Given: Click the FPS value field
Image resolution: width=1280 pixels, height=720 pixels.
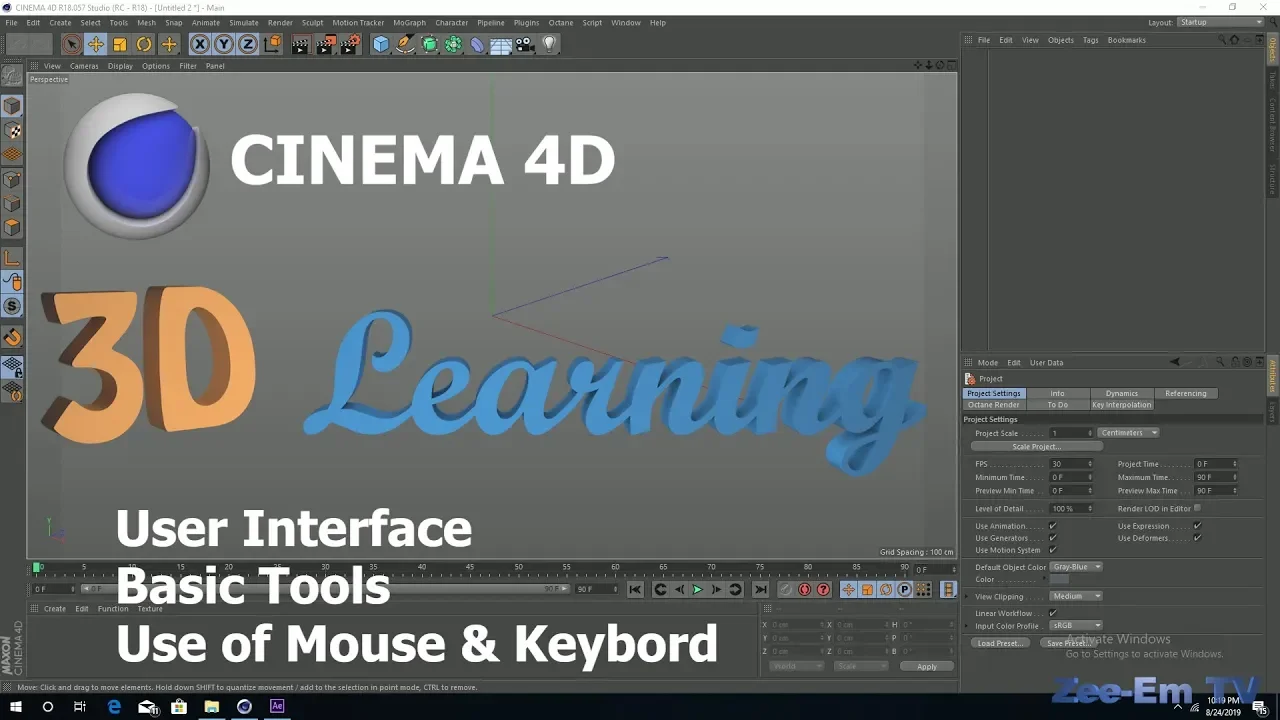Looking at the screenshot, I should (1071, 464).
